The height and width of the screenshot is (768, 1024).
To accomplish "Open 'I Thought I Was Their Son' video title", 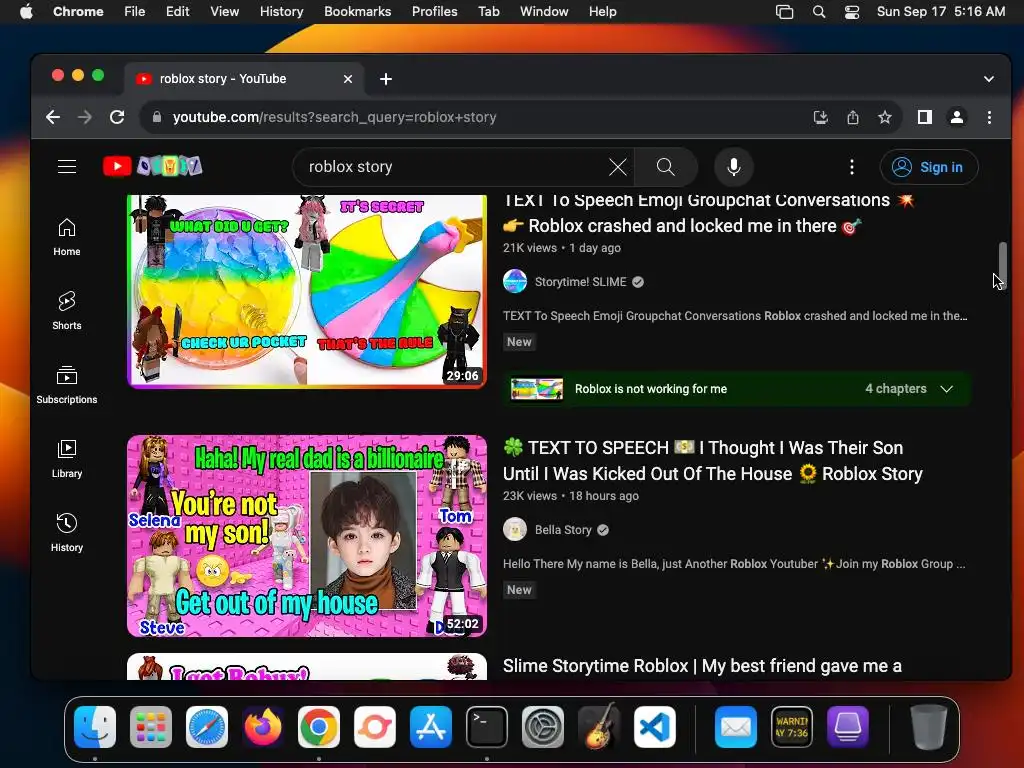I will tap(712, 461).
